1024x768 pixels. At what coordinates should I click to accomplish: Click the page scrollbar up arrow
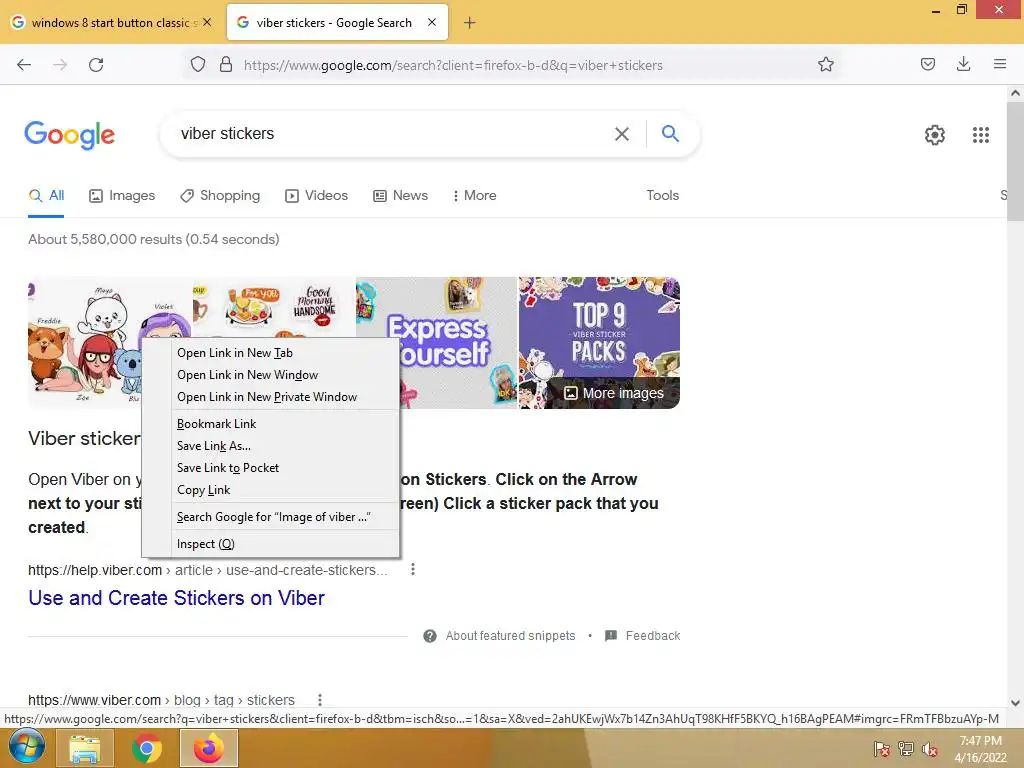[x=1015, y=93]
